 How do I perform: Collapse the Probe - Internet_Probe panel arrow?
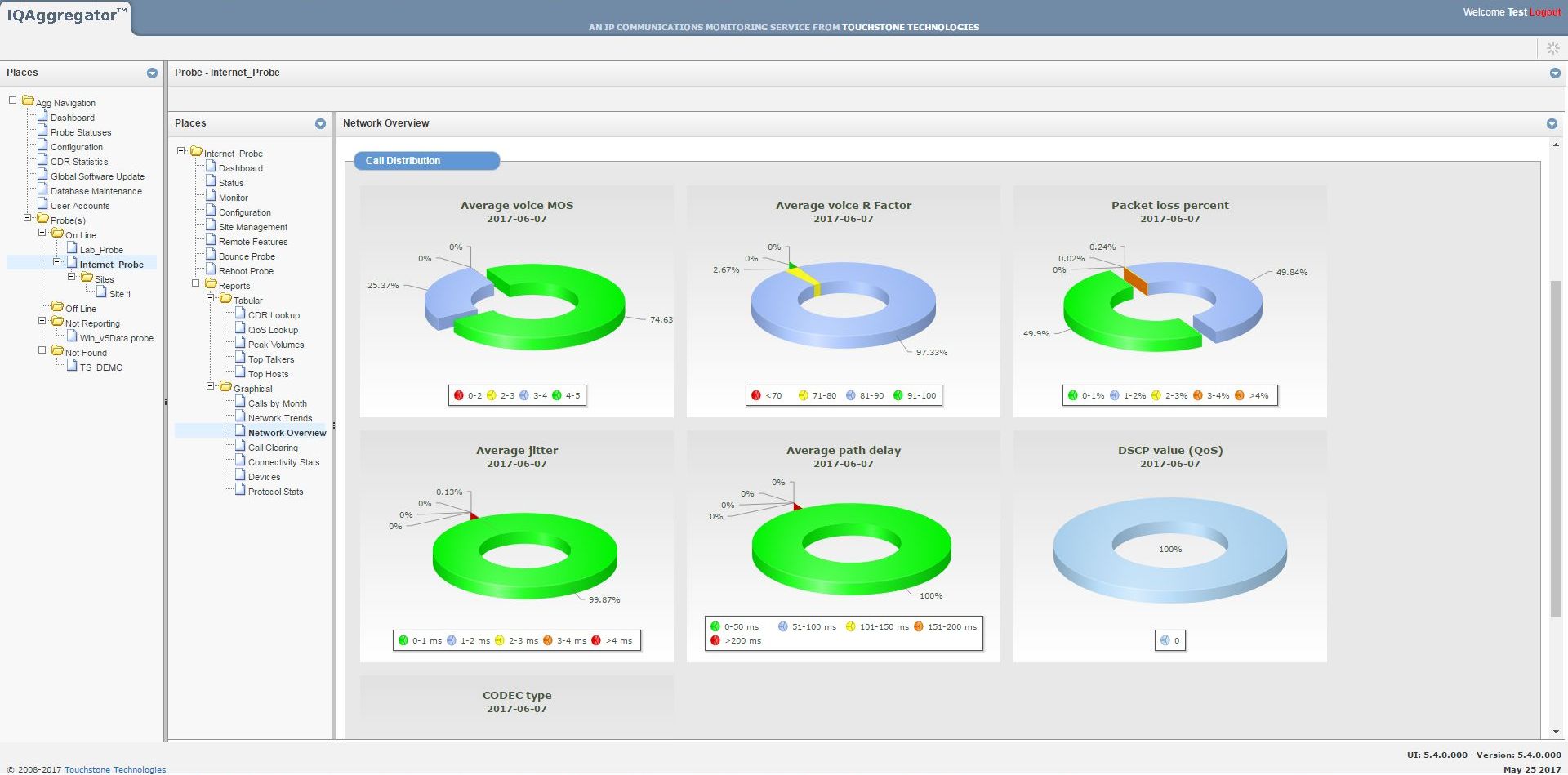pyautogui.click(x=1555, y=73)
